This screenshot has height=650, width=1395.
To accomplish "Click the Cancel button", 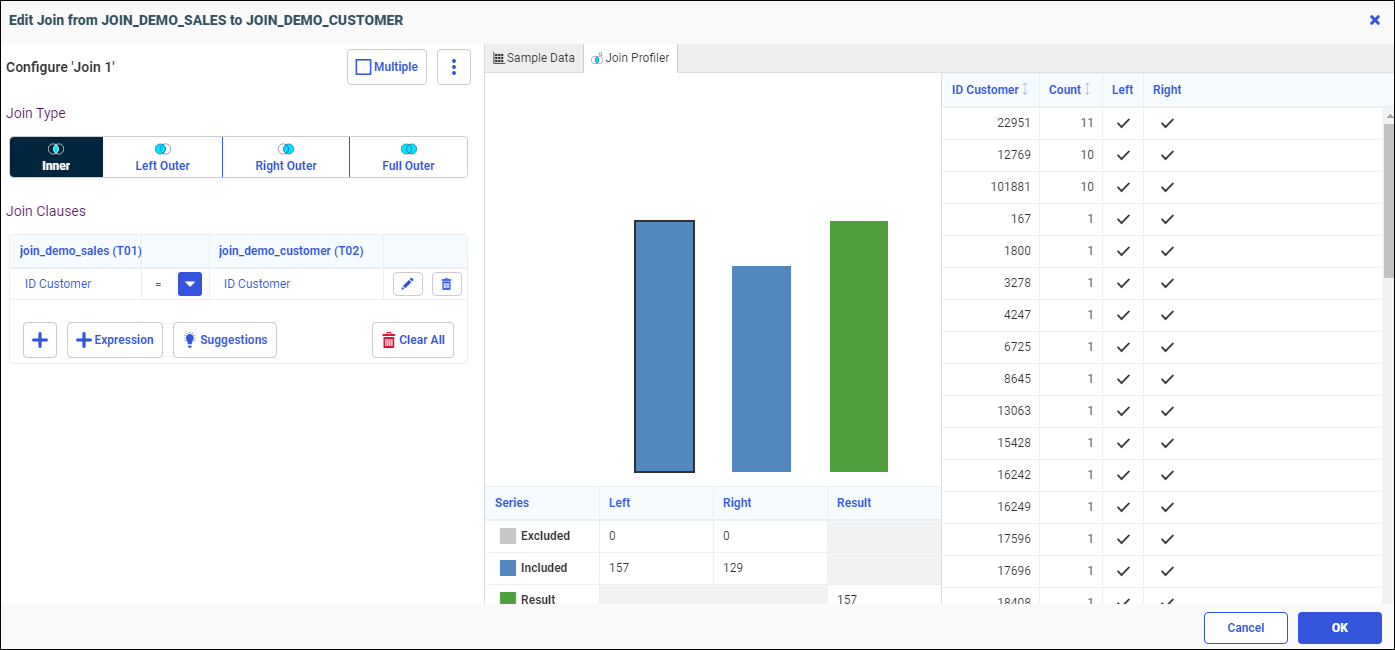I will (x=1245, y=628).
